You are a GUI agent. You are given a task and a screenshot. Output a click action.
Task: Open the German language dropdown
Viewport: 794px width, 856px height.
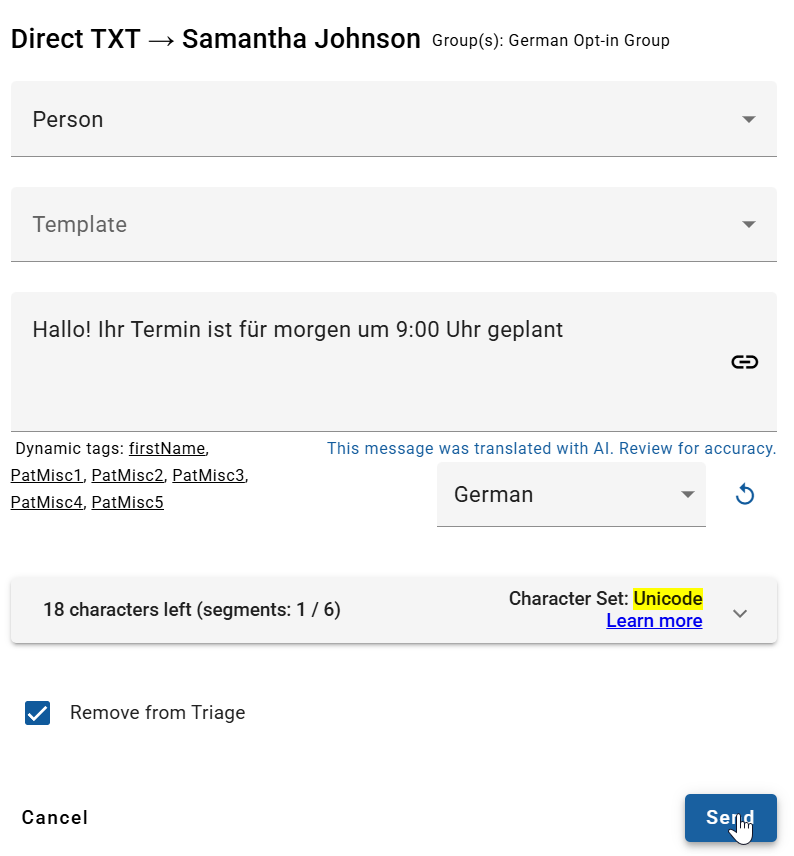click(x=571, y=494)
